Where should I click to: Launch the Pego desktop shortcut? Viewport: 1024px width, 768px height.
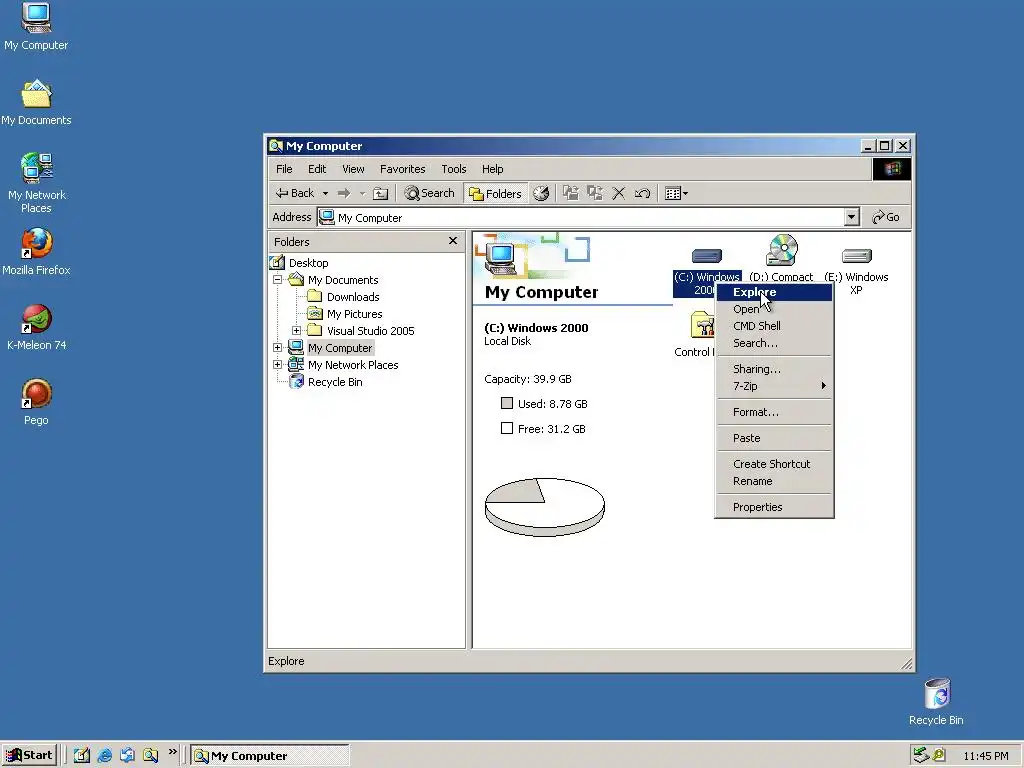[x=36, y=402]
